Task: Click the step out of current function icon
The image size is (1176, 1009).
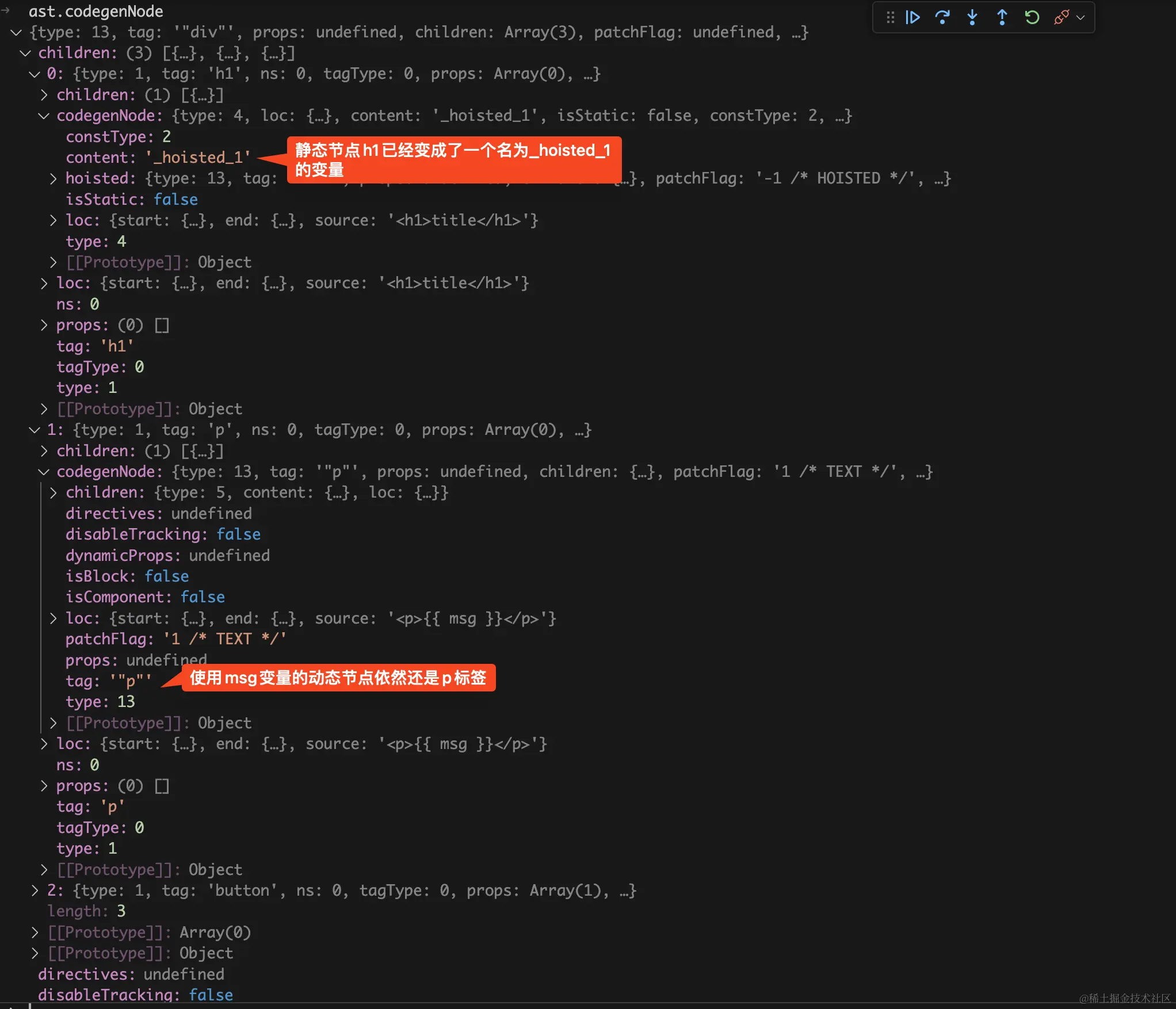Action: tap(1002, 18)
